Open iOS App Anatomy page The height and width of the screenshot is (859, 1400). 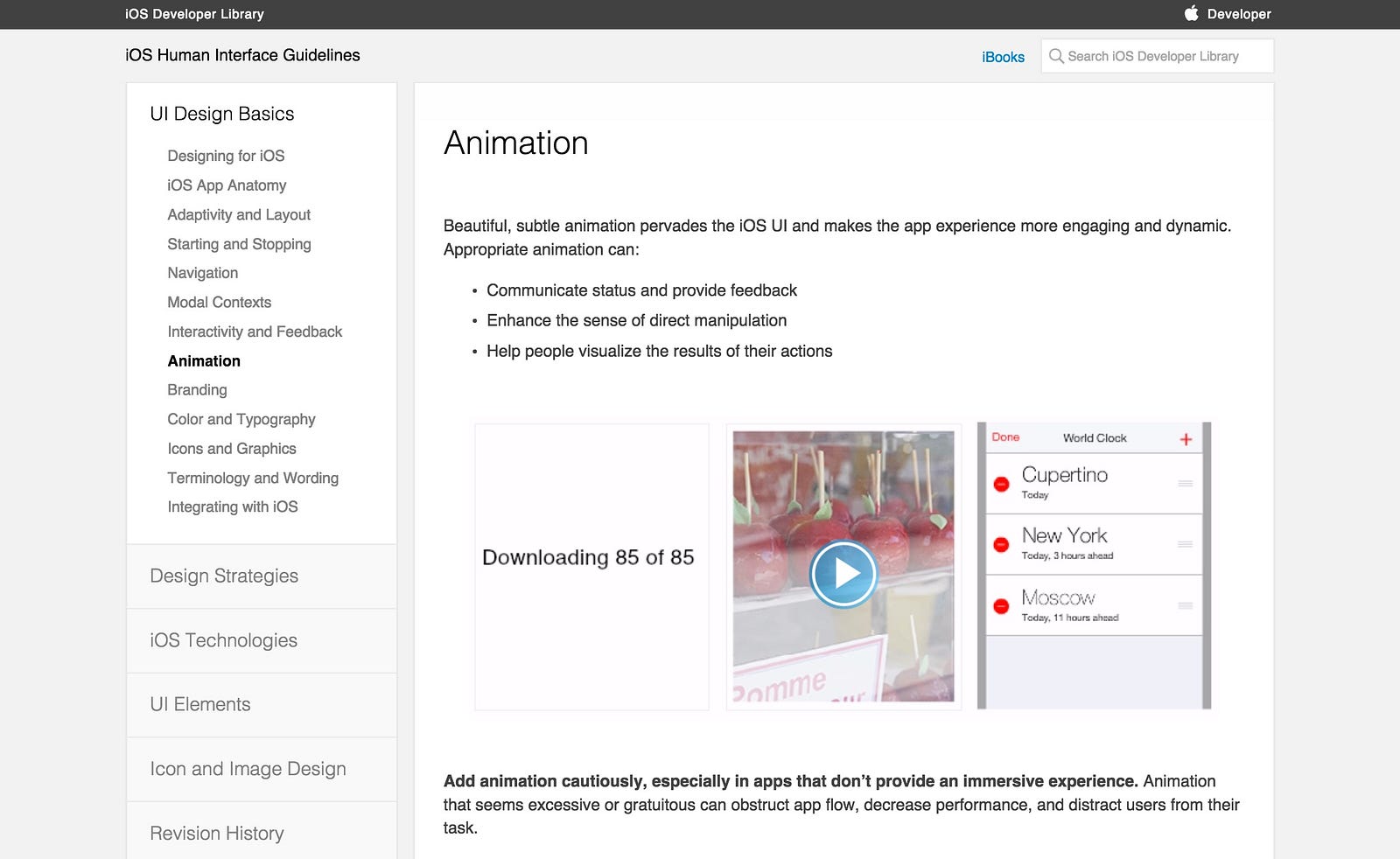pyautogui.click(x=227, y=185)
